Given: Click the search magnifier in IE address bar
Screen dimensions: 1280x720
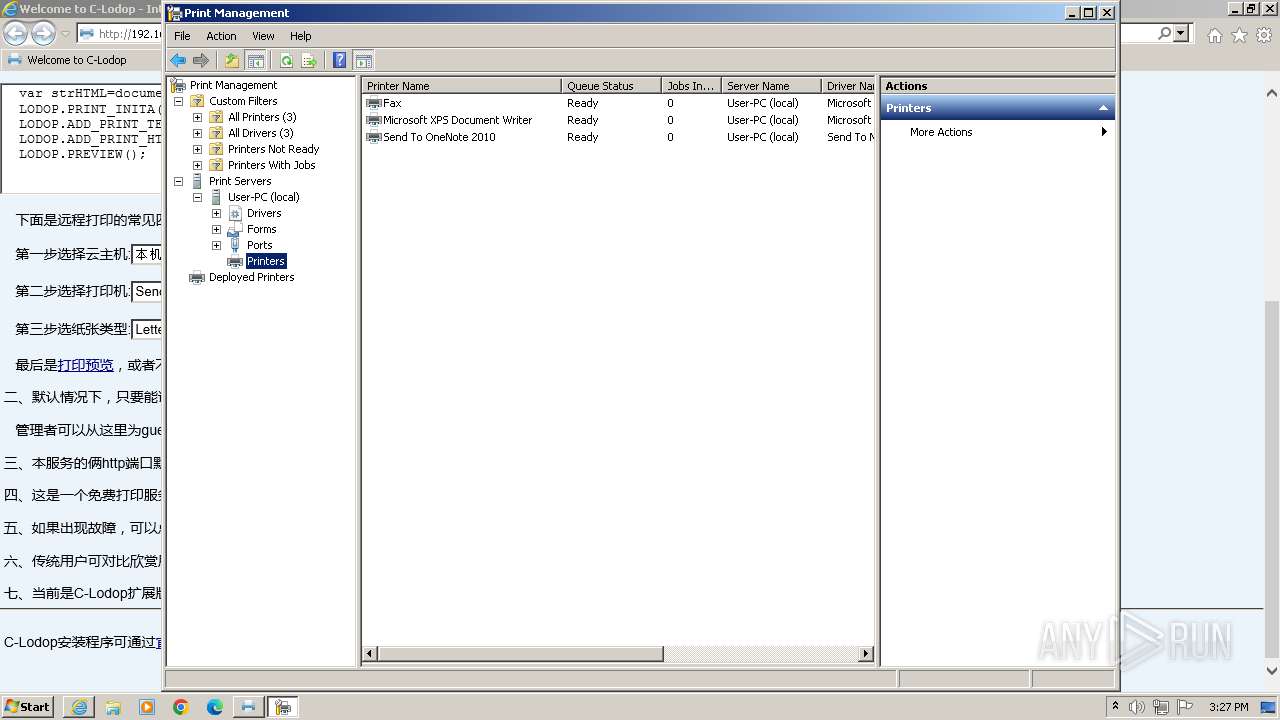Looking at the screenshot, I should (x=1164, y=33).
